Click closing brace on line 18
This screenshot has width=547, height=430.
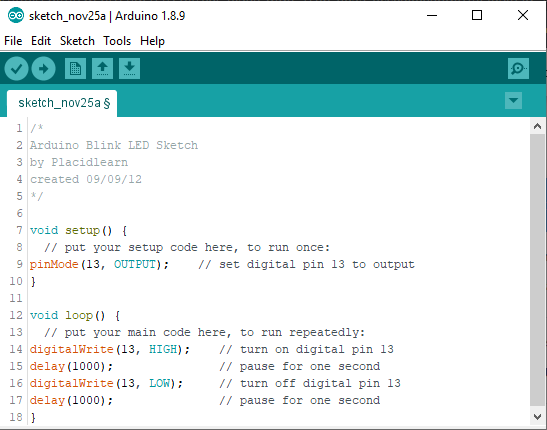[x=33, y=417]
